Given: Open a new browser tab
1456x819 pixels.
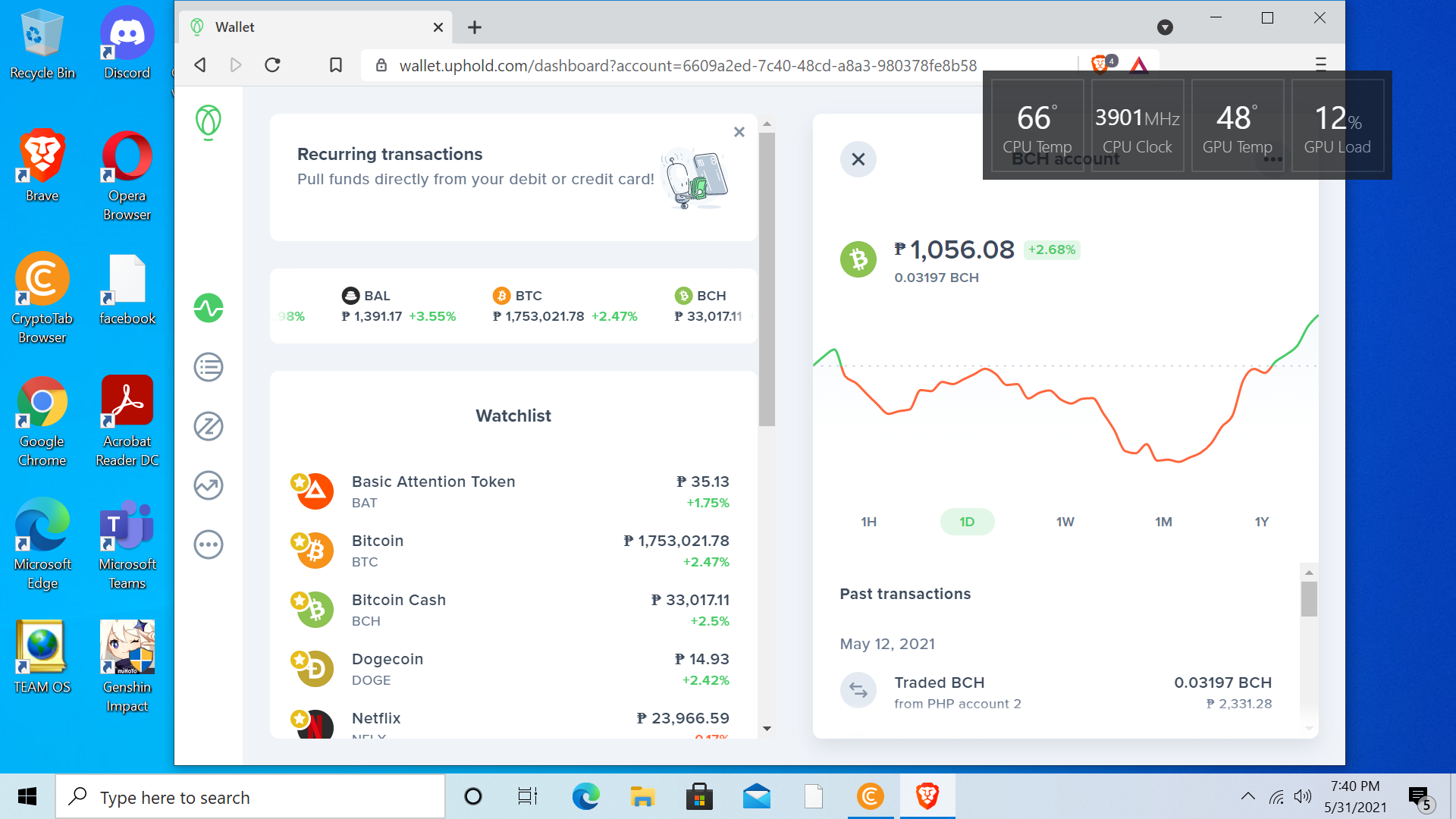Looking at the screenshot, I should tap(475, 27).
